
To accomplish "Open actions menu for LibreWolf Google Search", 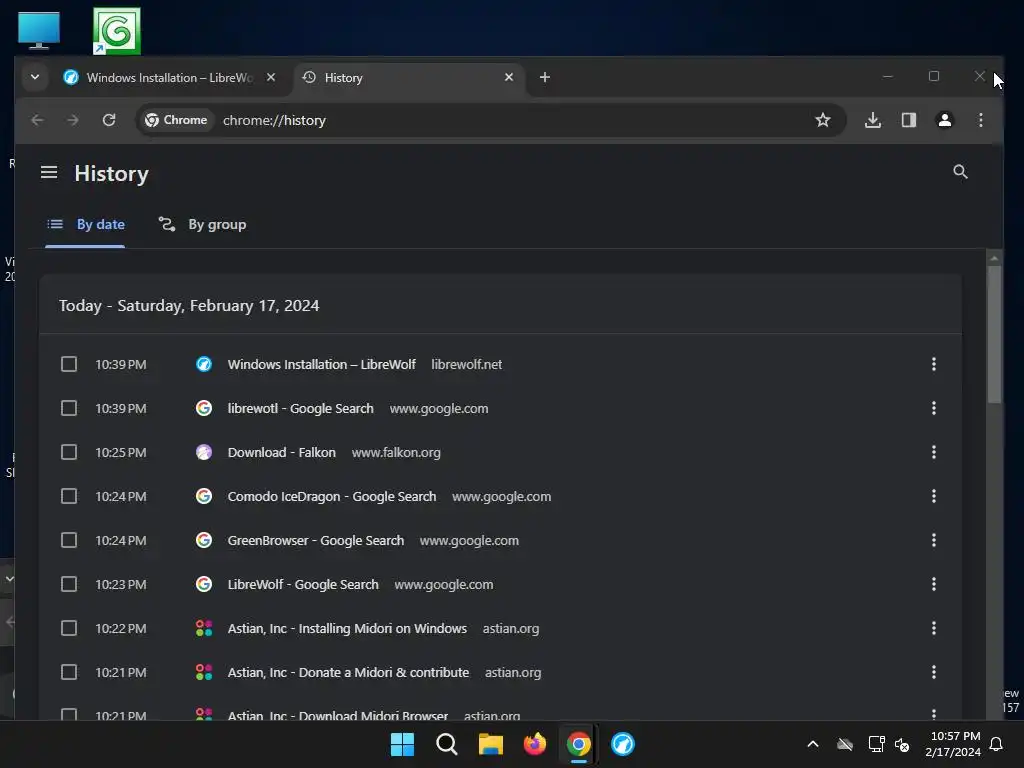I will point(933,584).
